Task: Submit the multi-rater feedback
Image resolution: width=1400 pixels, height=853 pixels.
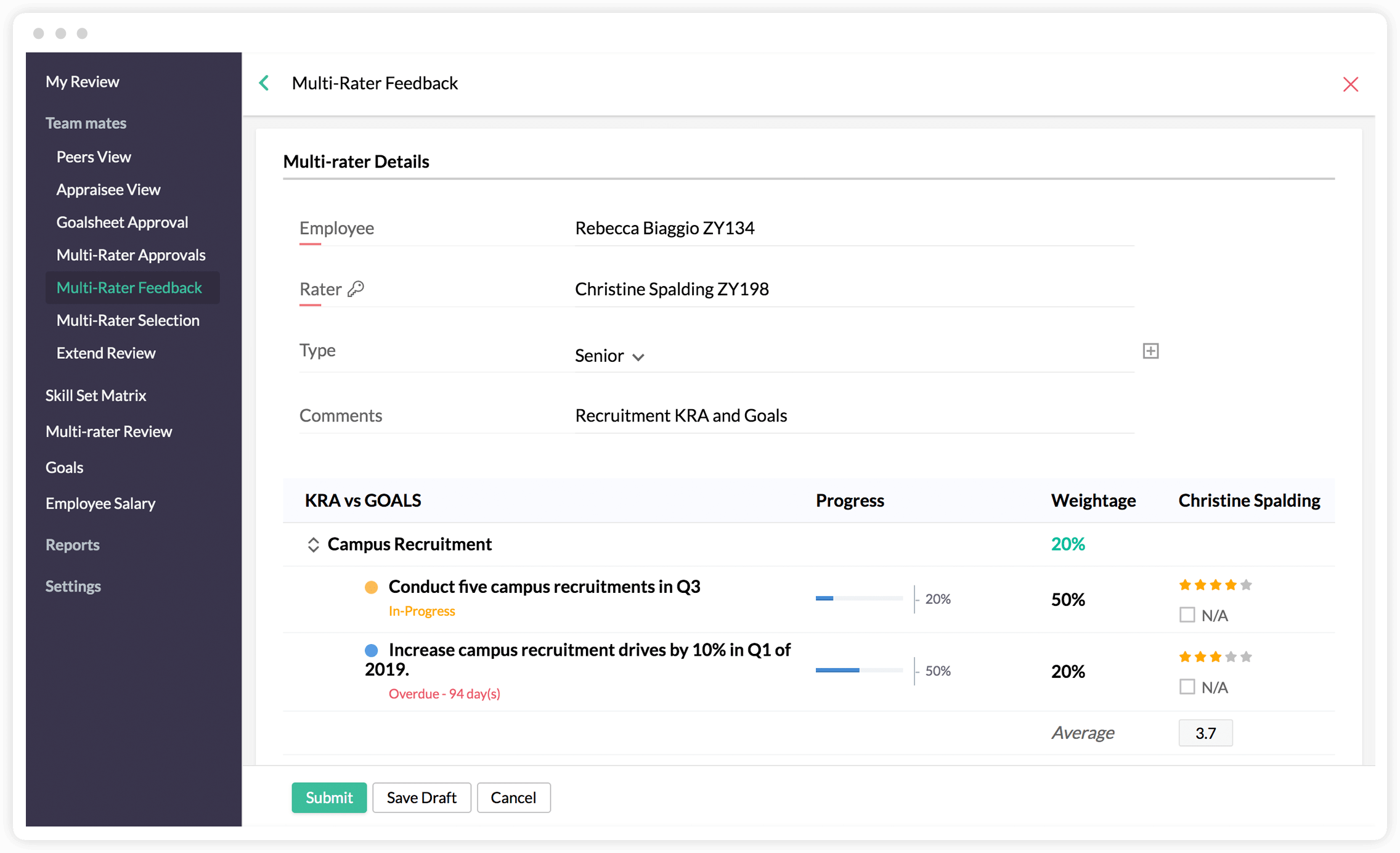Action: point(329,798)
